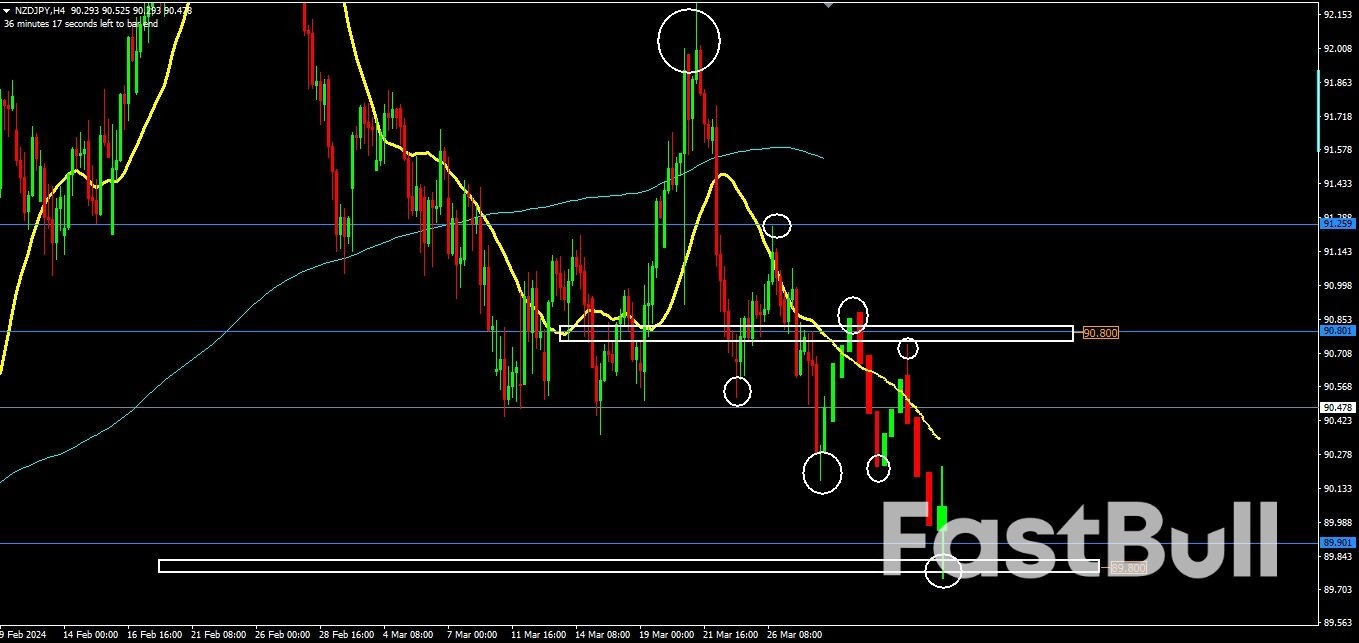Select the circle on the hammer candle near 89.800
This screenshot has height=643, width=1359.
click(x=943, y=572)
